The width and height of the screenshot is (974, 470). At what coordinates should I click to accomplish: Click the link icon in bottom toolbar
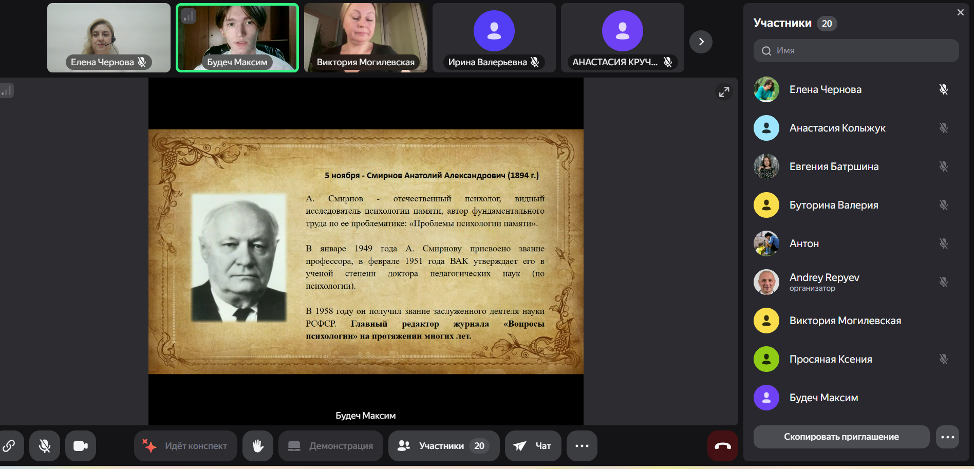tap(8, 445)
